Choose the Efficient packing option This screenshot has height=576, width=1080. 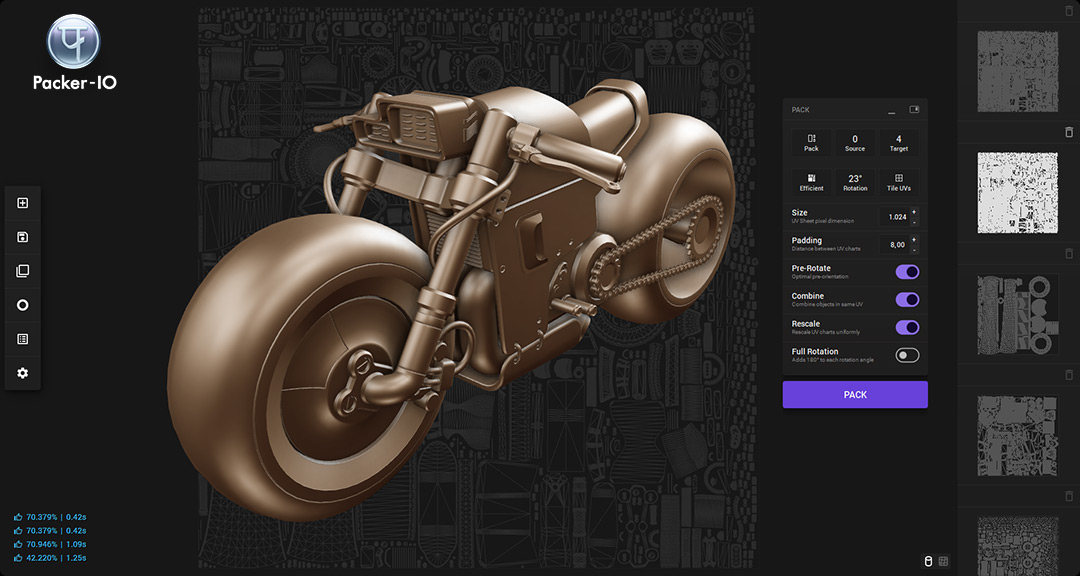click(811, 182)
